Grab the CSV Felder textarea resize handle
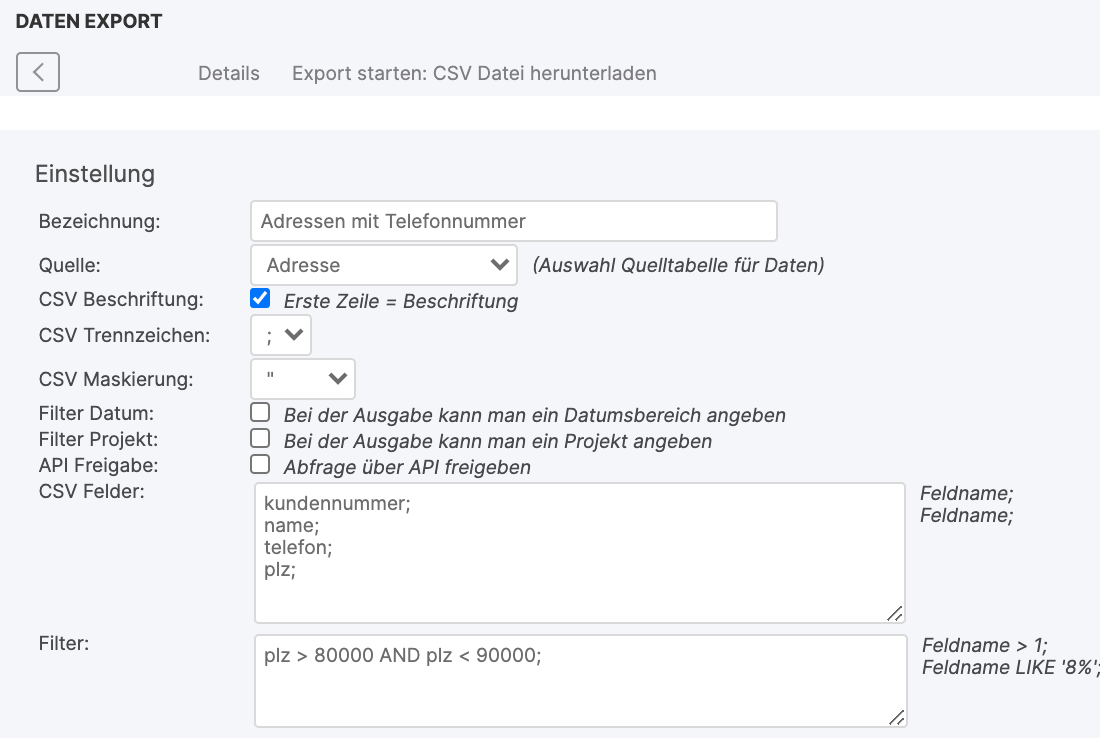1100x738 pixels. click(895, 613)
